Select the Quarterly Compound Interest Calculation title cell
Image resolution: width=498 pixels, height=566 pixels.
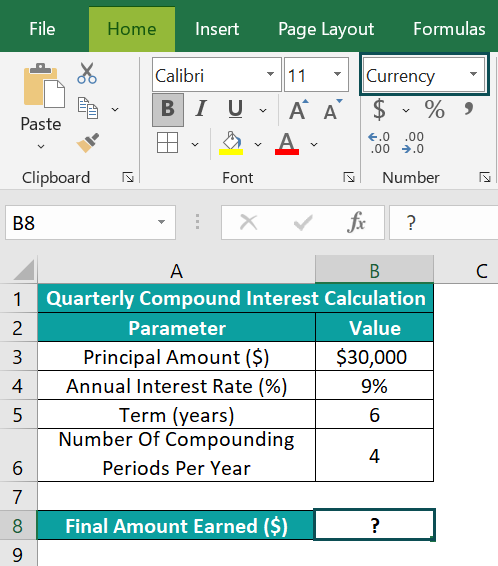point(236,299)
